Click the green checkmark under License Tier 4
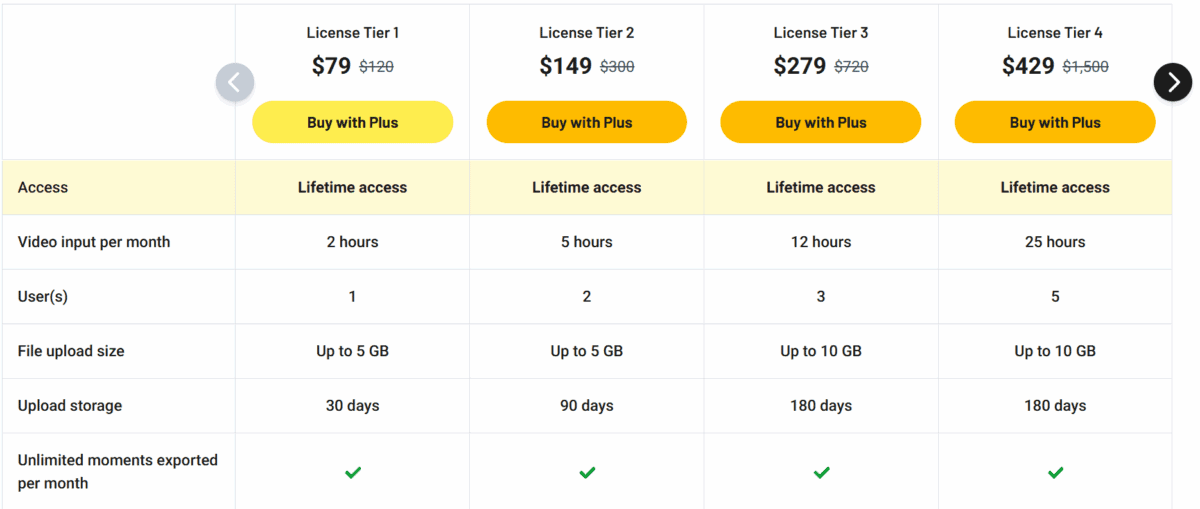 (x=1055, y=472)
